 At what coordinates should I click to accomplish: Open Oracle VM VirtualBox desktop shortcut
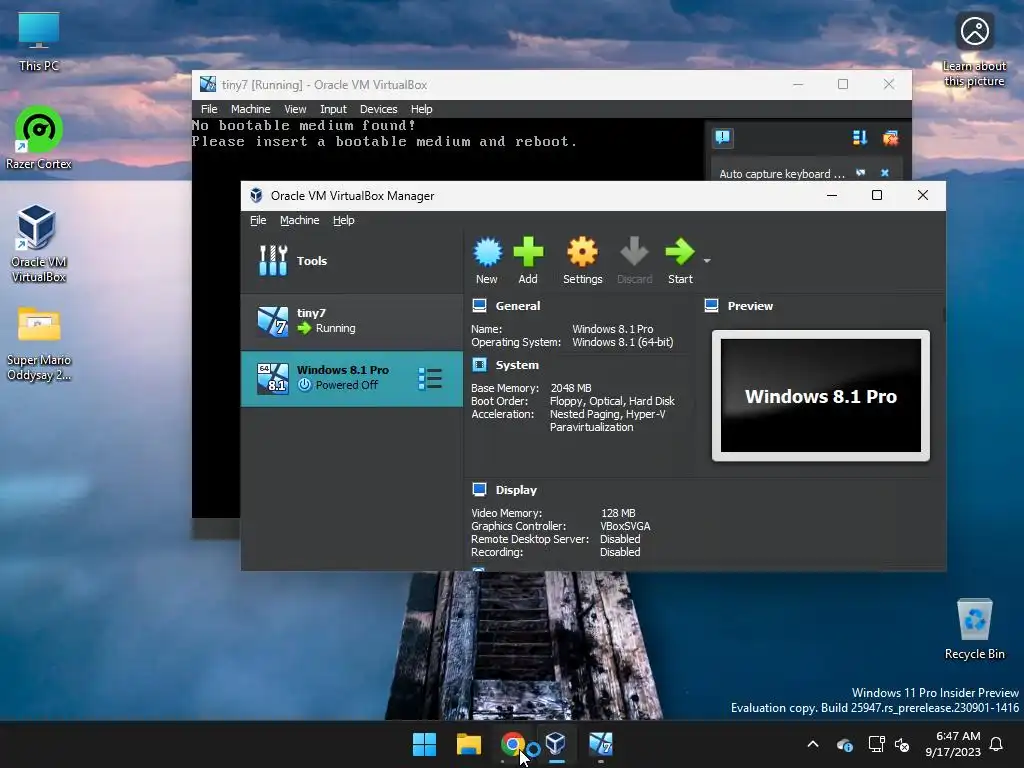pyautogui.click(x=39, y=243)
